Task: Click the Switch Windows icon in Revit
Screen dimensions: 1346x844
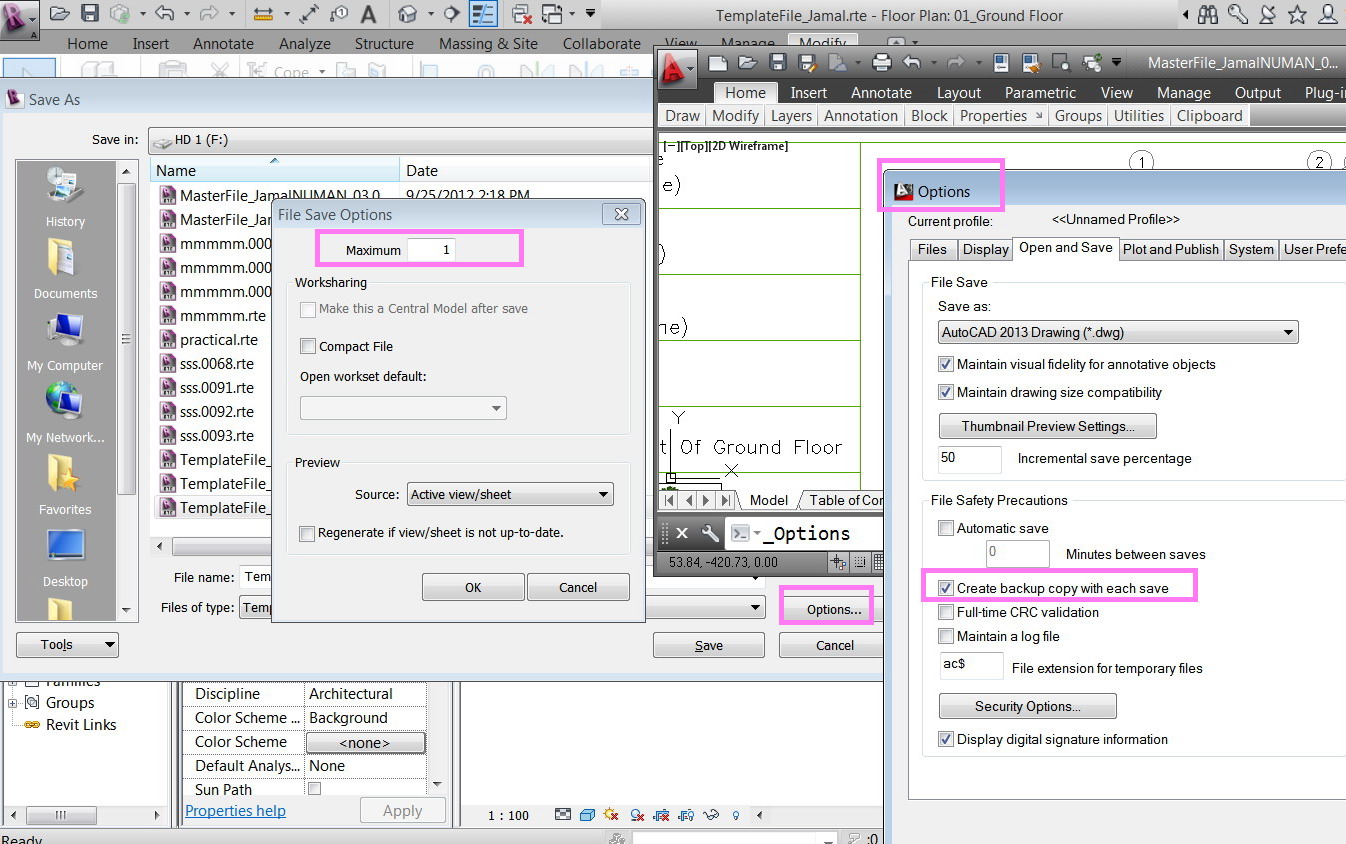Action: [x=552, y=14]
